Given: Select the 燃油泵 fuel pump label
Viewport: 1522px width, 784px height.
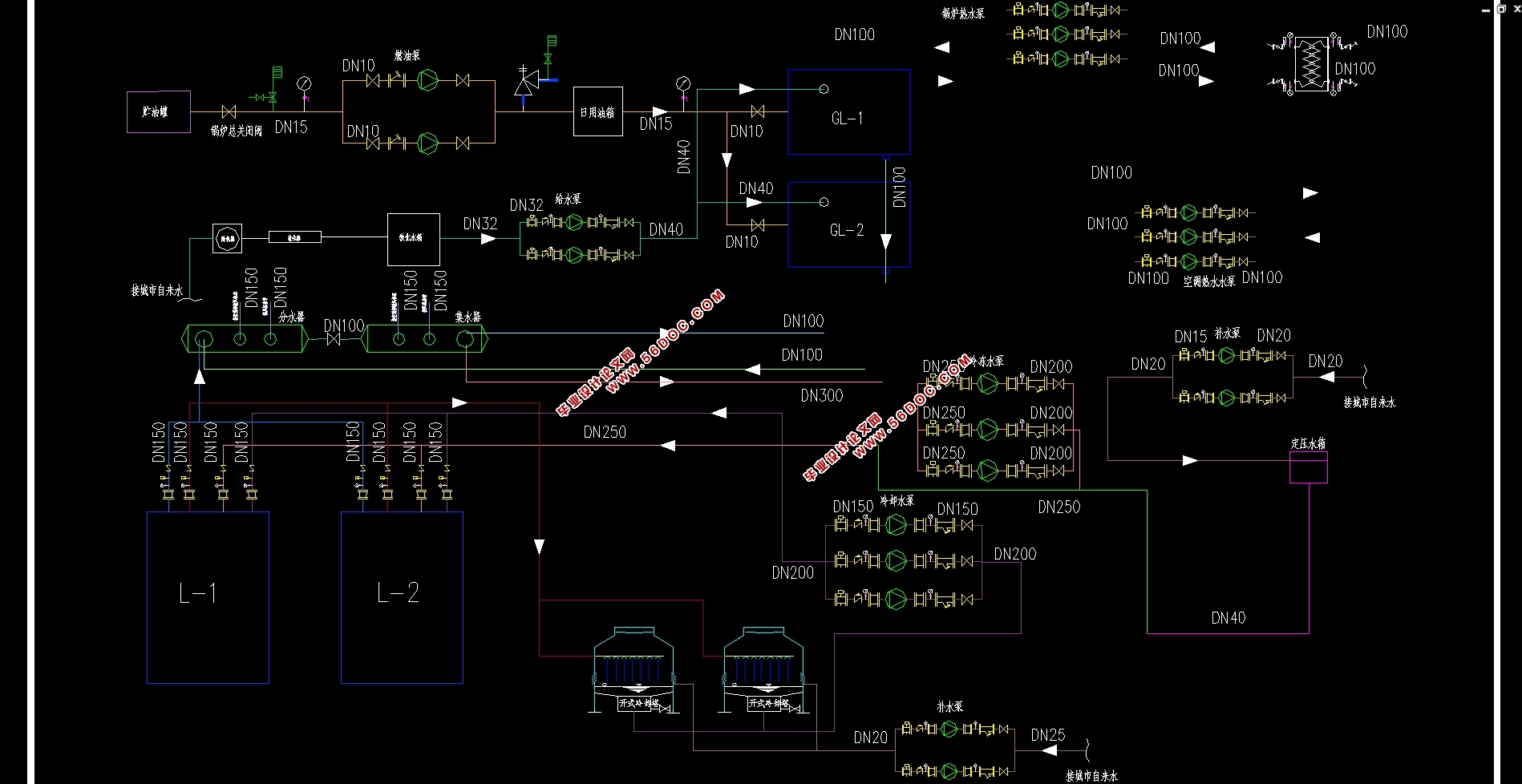Looking at the screenshot, I should pos(407,55).
